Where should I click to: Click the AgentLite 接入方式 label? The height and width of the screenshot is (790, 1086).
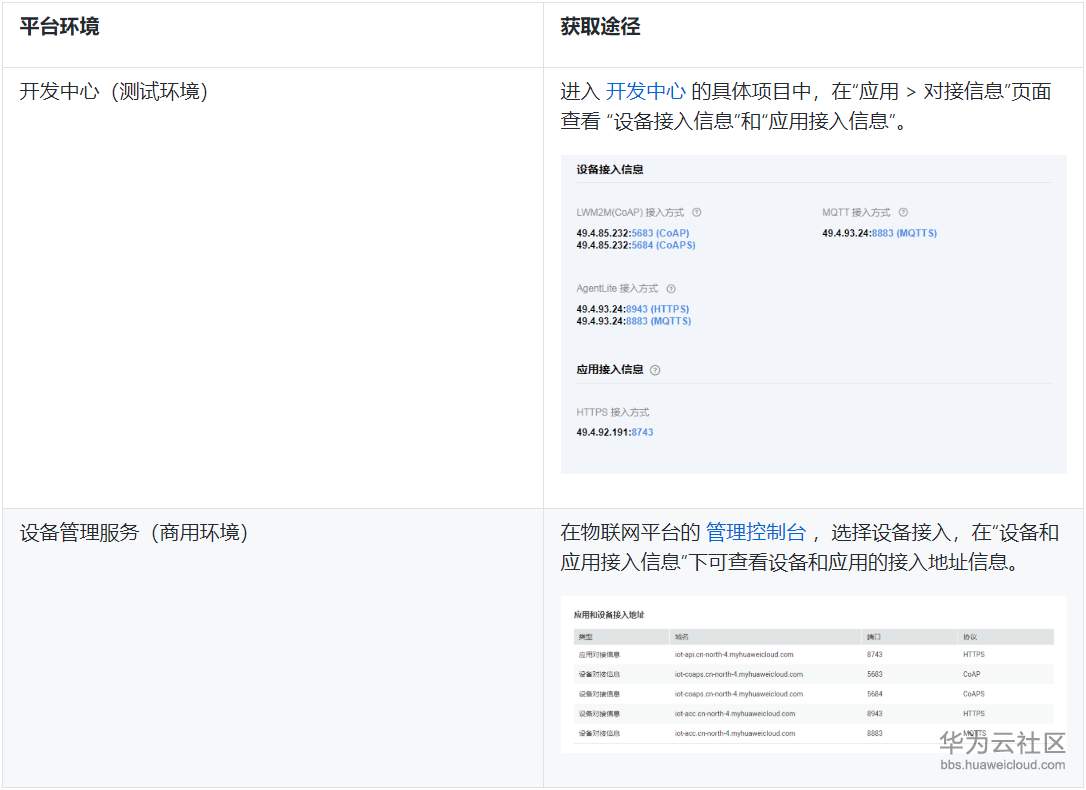(x=617, y=289)
